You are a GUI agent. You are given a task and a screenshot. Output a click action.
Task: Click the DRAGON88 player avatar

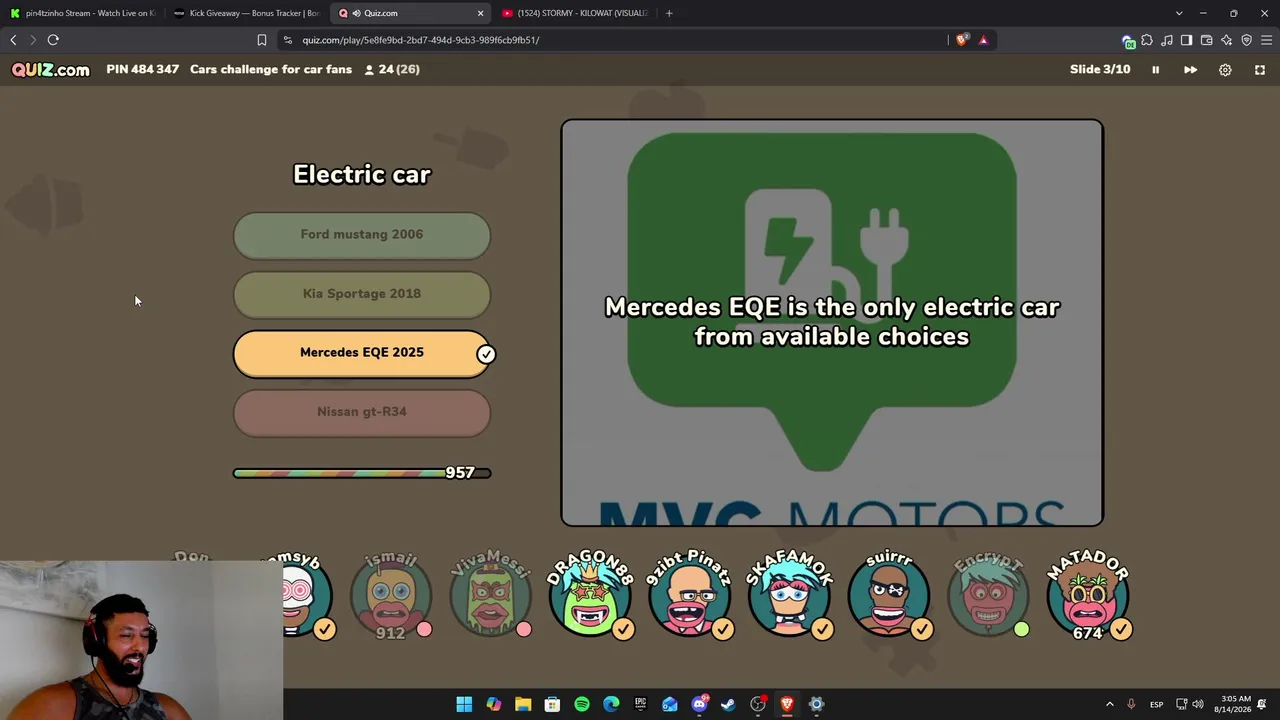point(589,594)
